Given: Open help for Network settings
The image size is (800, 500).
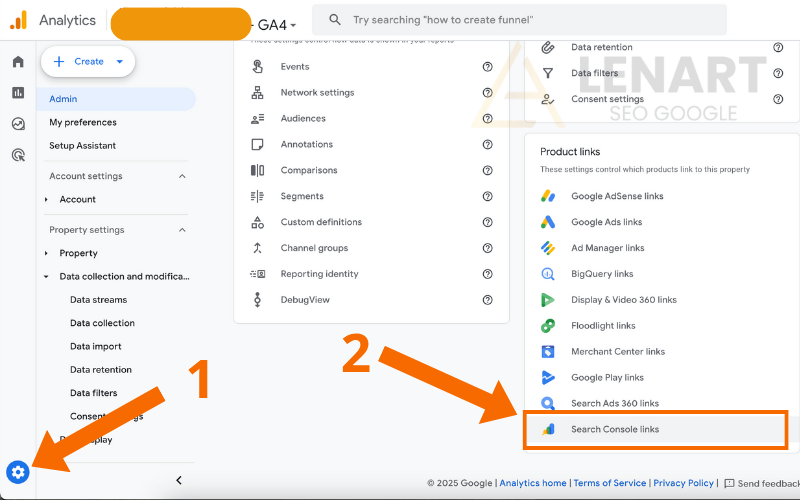Looking at the screenshot, I should coord(487,92).
